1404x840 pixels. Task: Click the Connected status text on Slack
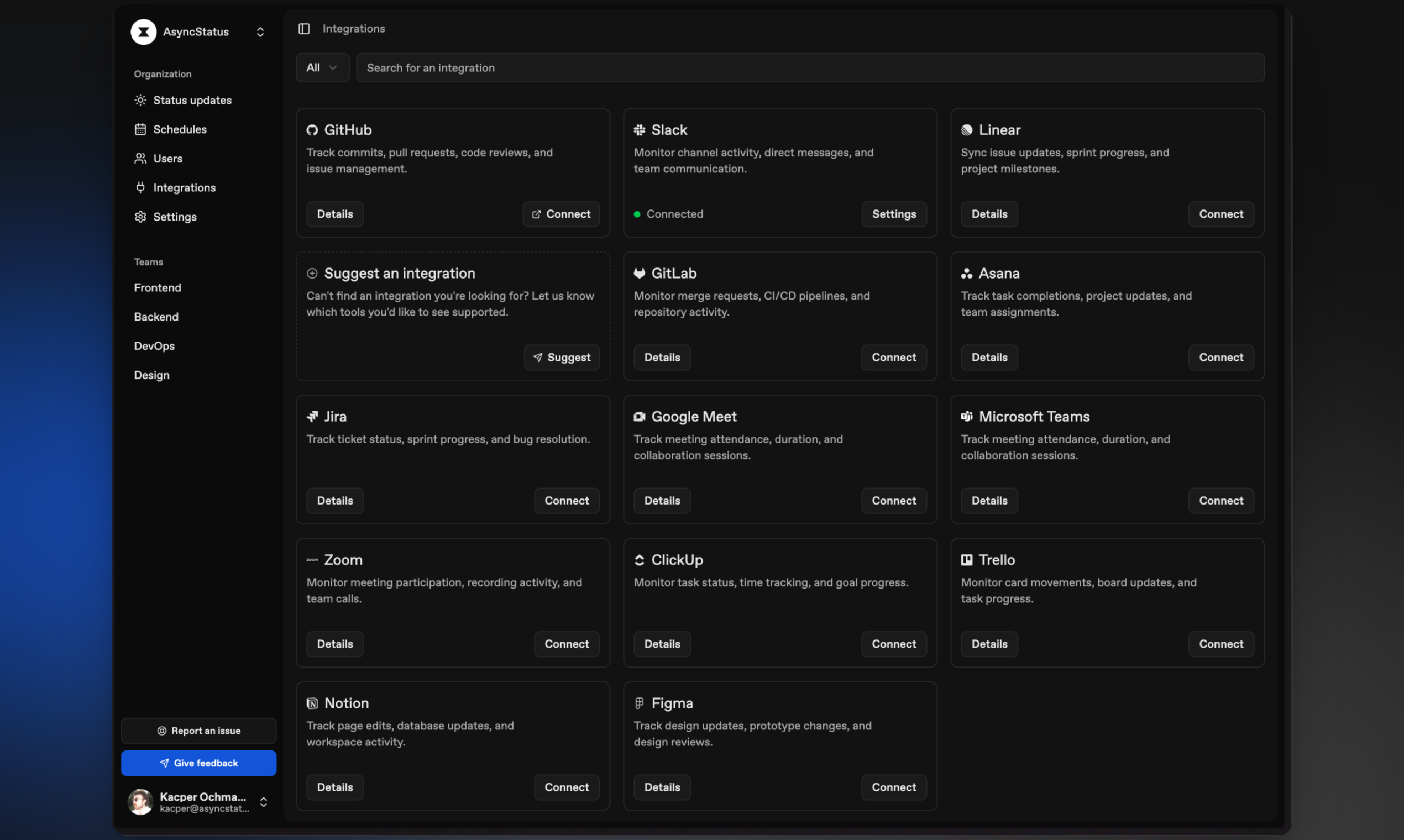(x=675, y=214)
